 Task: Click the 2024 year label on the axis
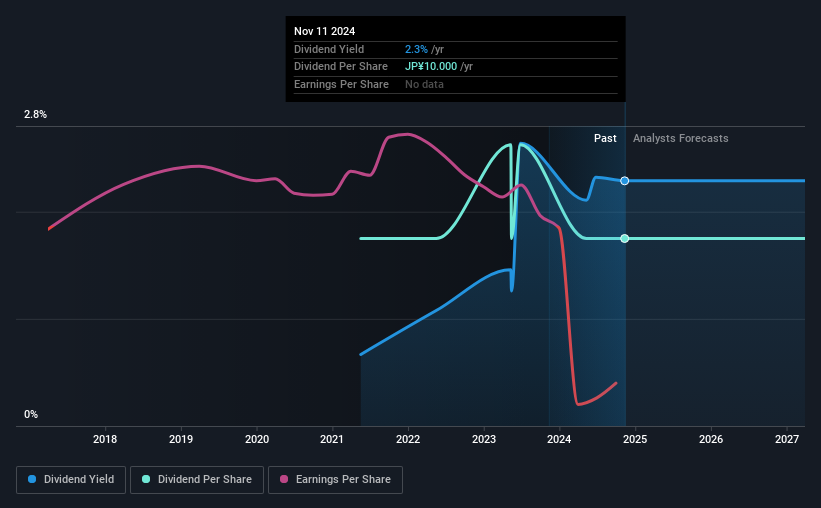click(x=559, y=439)
